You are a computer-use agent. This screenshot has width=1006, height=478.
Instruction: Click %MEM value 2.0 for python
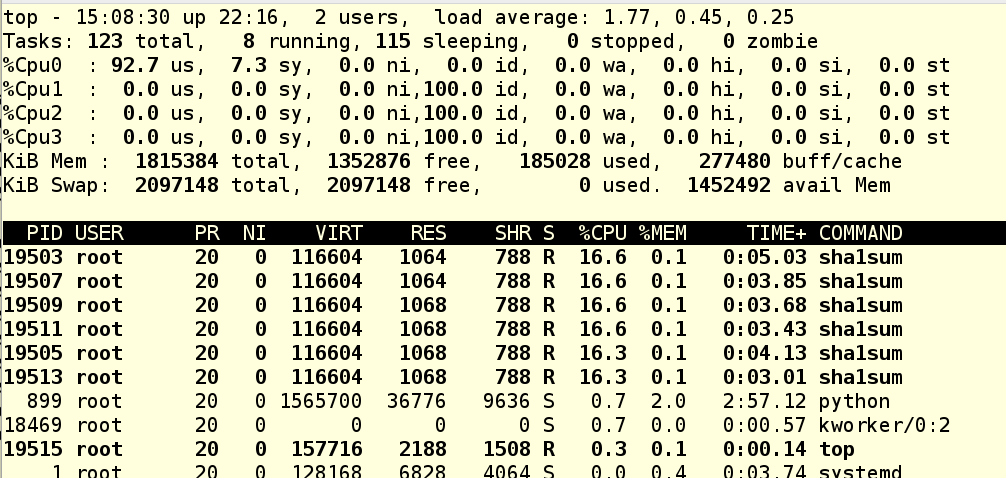tap(668, 401)
